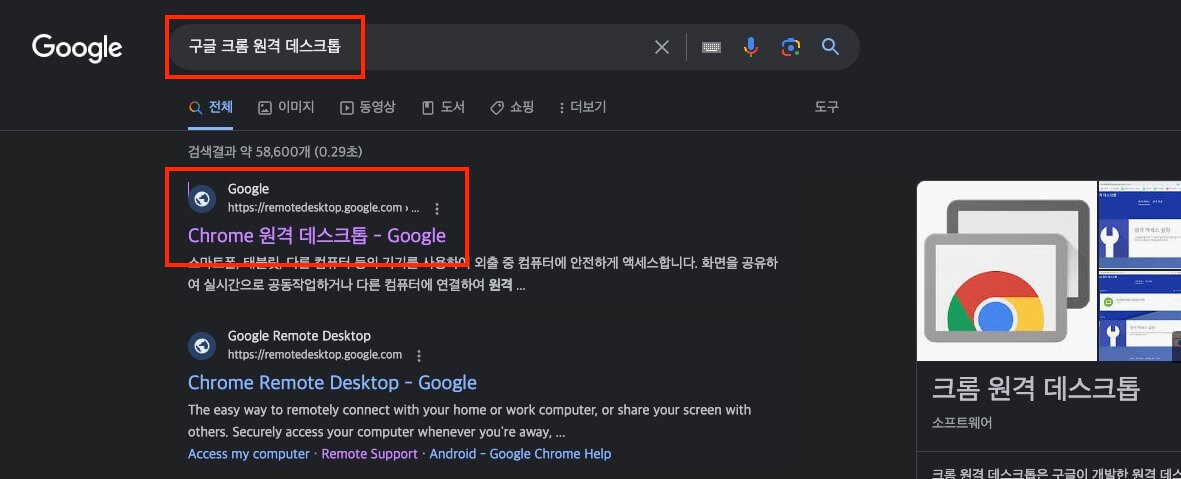This screenshot has width=1181, height=479.
Task: Open top blue screenshot thumbnail in panel
Action: click(x=1140, y=225)
